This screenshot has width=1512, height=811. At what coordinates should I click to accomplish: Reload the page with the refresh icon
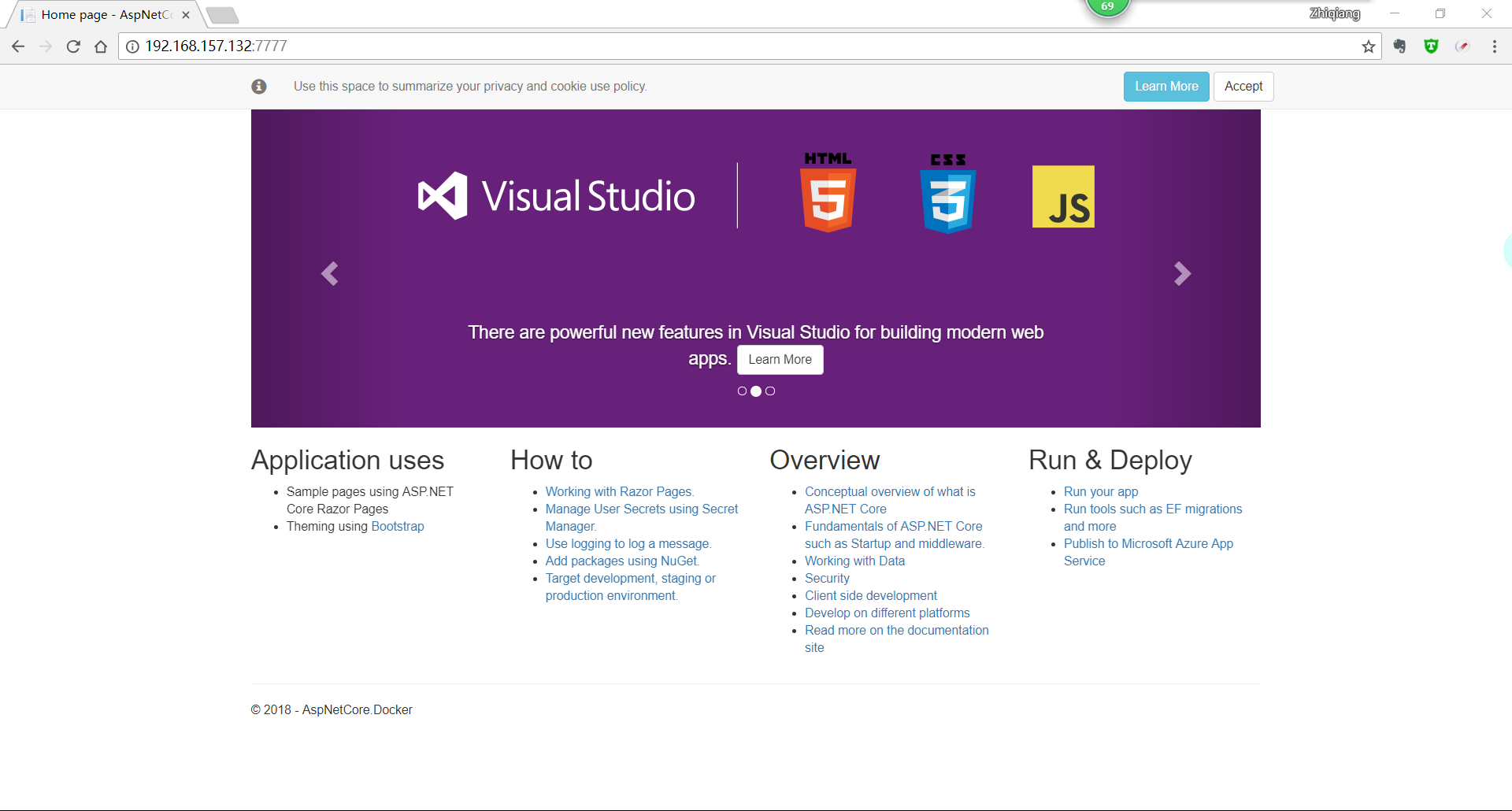click(x=73, y=46)
